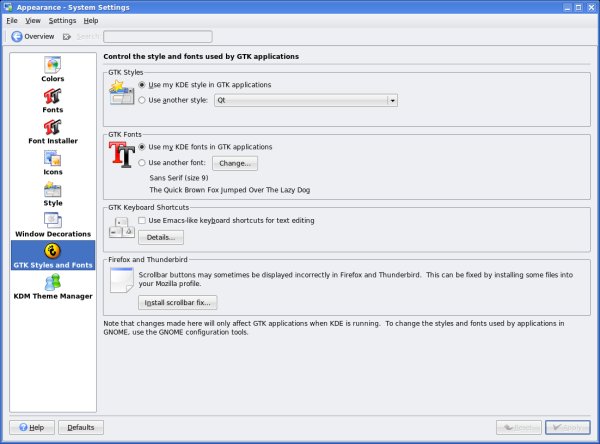Click the keyboard keys shortcut icon

pos(121,228)
